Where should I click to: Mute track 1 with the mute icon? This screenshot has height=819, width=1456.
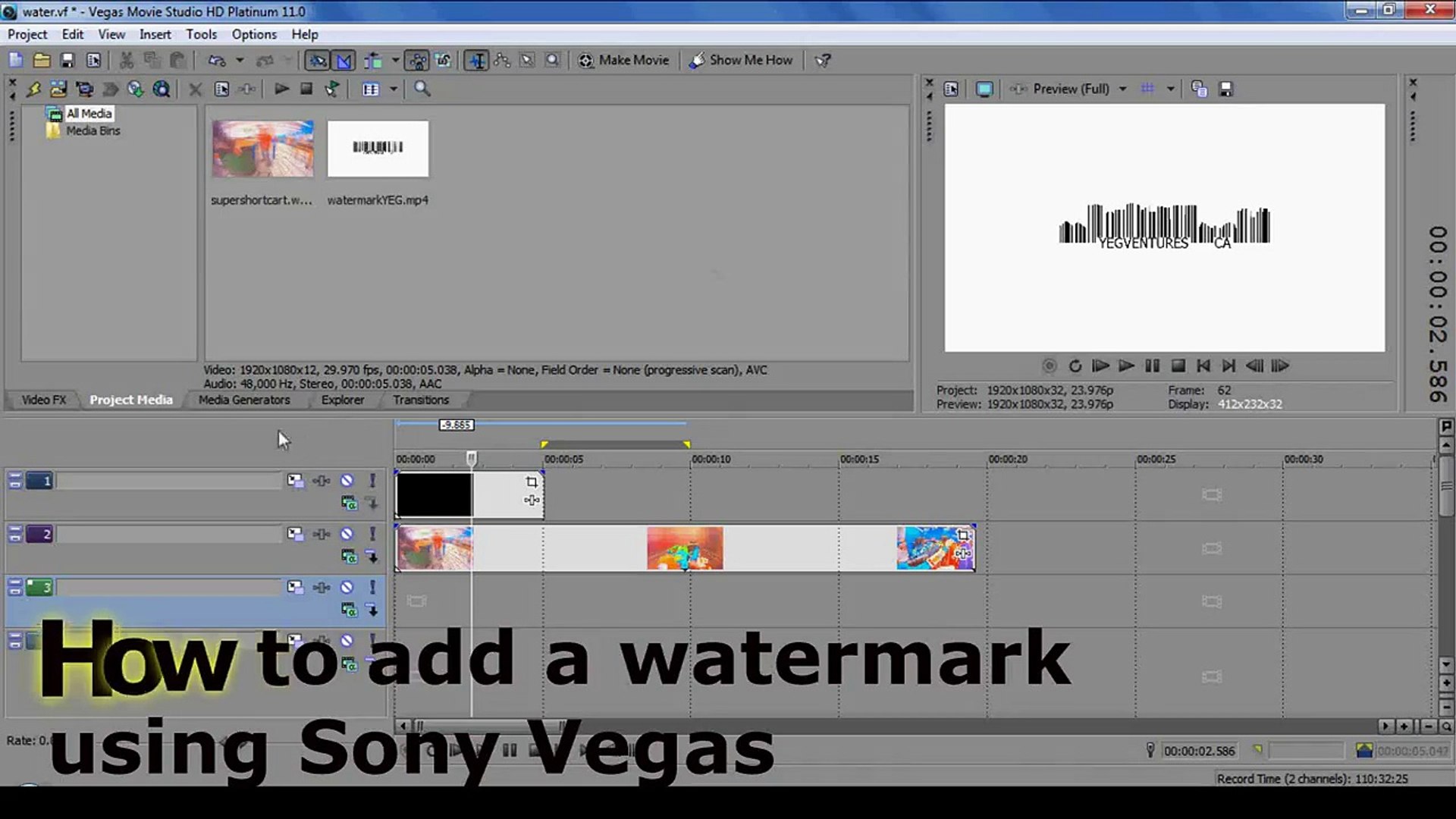[x=347, y=481]
